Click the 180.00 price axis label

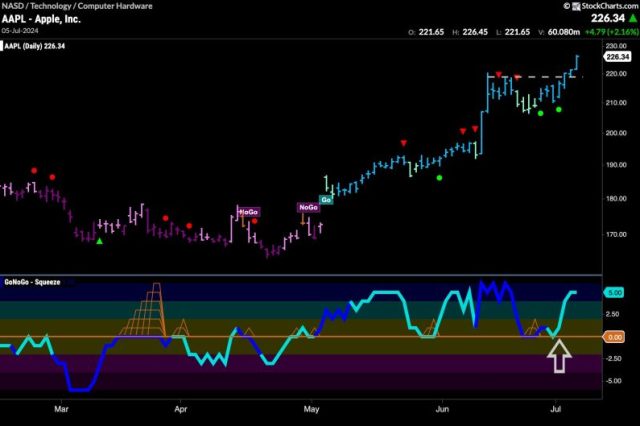(616, 199)
